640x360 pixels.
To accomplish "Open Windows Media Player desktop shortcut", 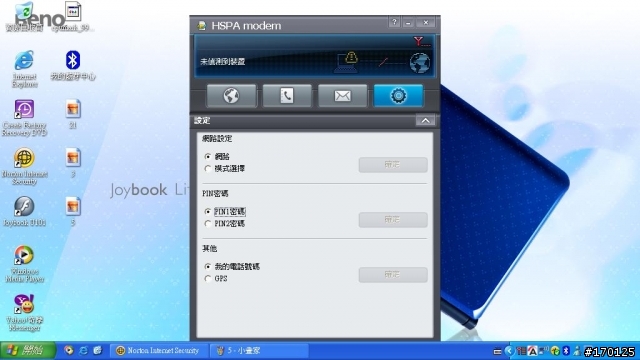I will [x=24, y=264].
